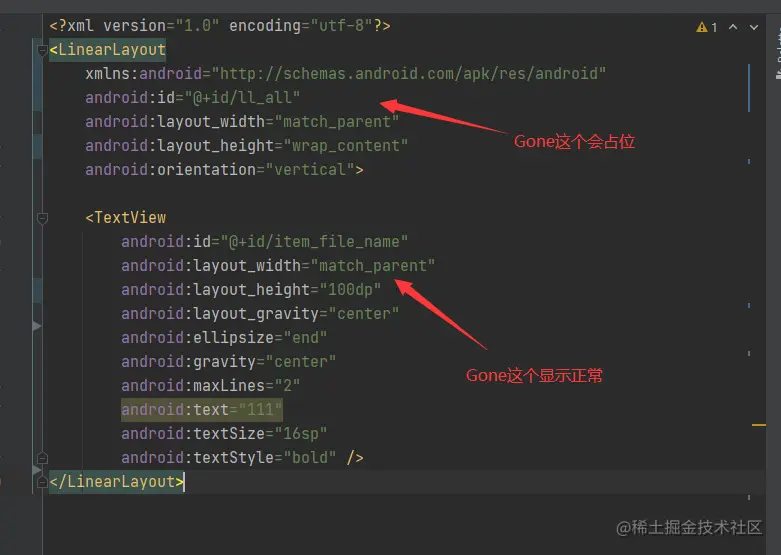Screen dimensions: 781x555
Task: Select the "@+id/ll_all" id value
Action: pyautogui.click(x=242, y=98)
